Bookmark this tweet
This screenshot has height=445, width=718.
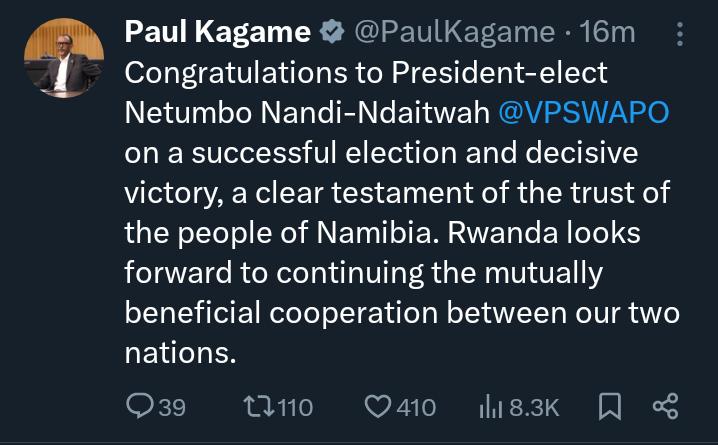tap(608, 407)
